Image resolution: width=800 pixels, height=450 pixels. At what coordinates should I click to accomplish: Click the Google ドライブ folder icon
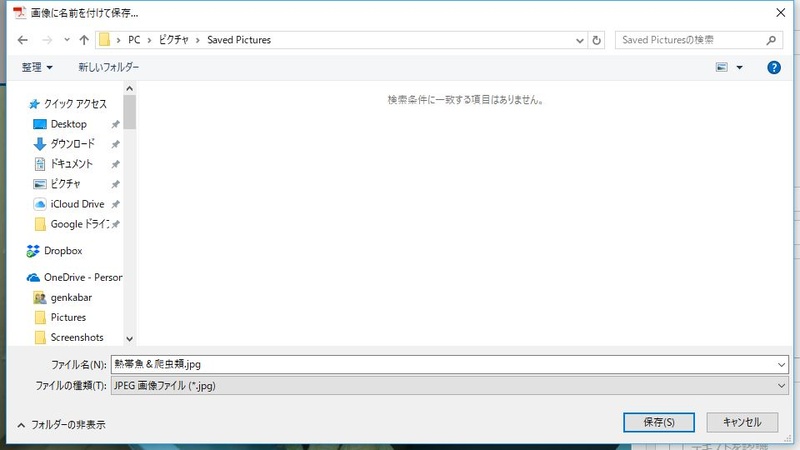40,224
